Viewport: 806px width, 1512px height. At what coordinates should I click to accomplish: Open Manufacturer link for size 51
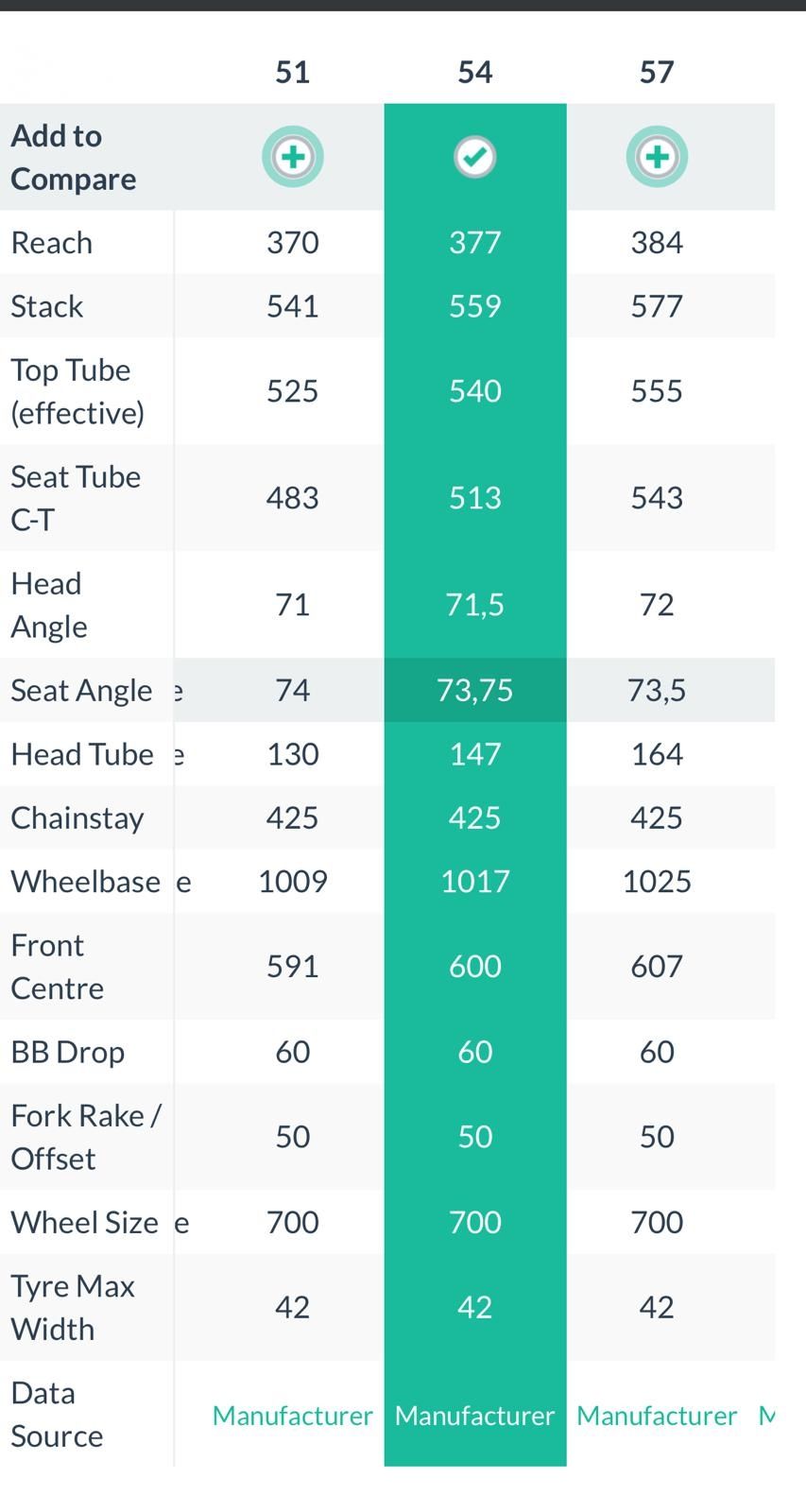293,1416
